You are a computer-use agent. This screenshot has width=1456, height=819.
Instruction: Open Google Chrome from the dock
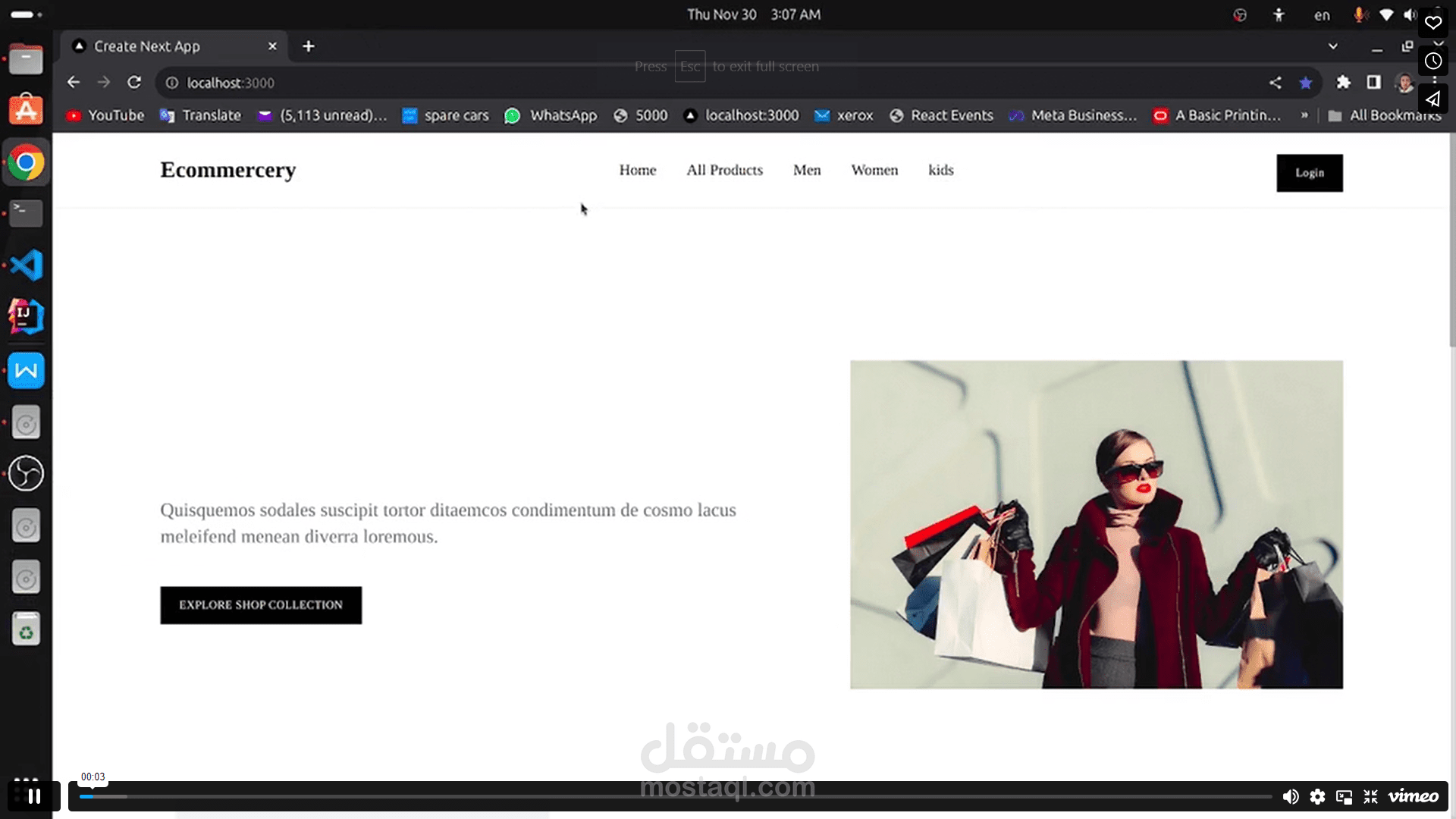[x=26, y=162]
